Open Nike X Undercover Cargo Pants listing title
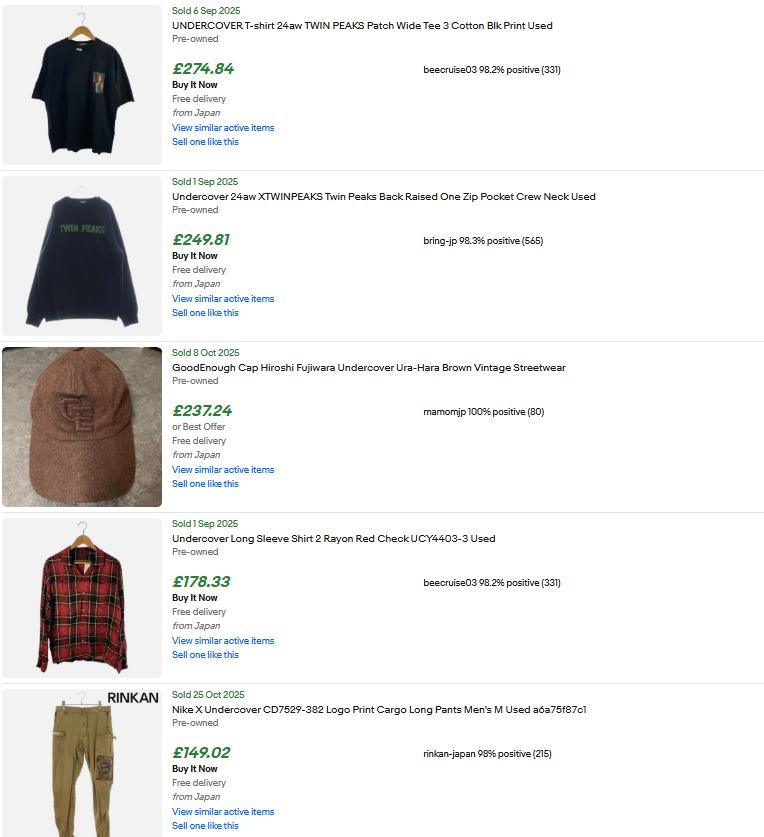This screenshot has height=837, width=764. [379, 709]
